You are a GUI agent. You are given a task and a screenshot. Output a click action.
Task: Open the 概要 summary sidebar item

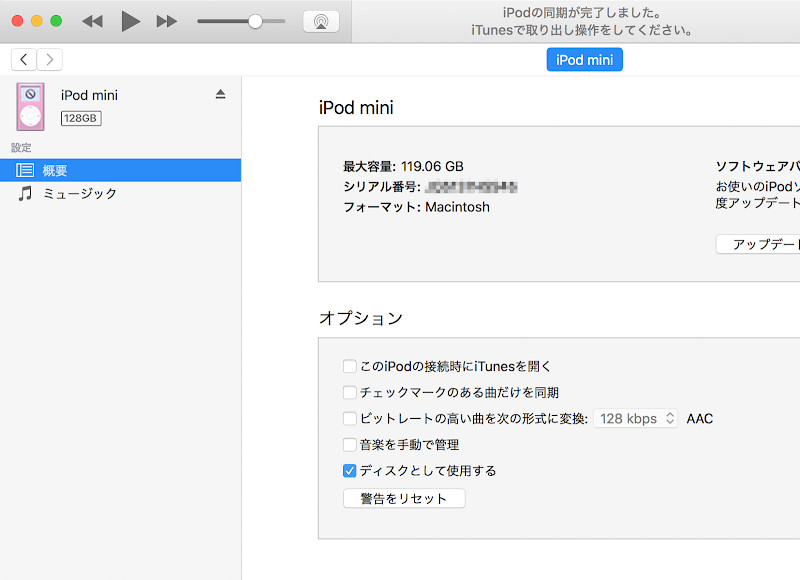120,170
